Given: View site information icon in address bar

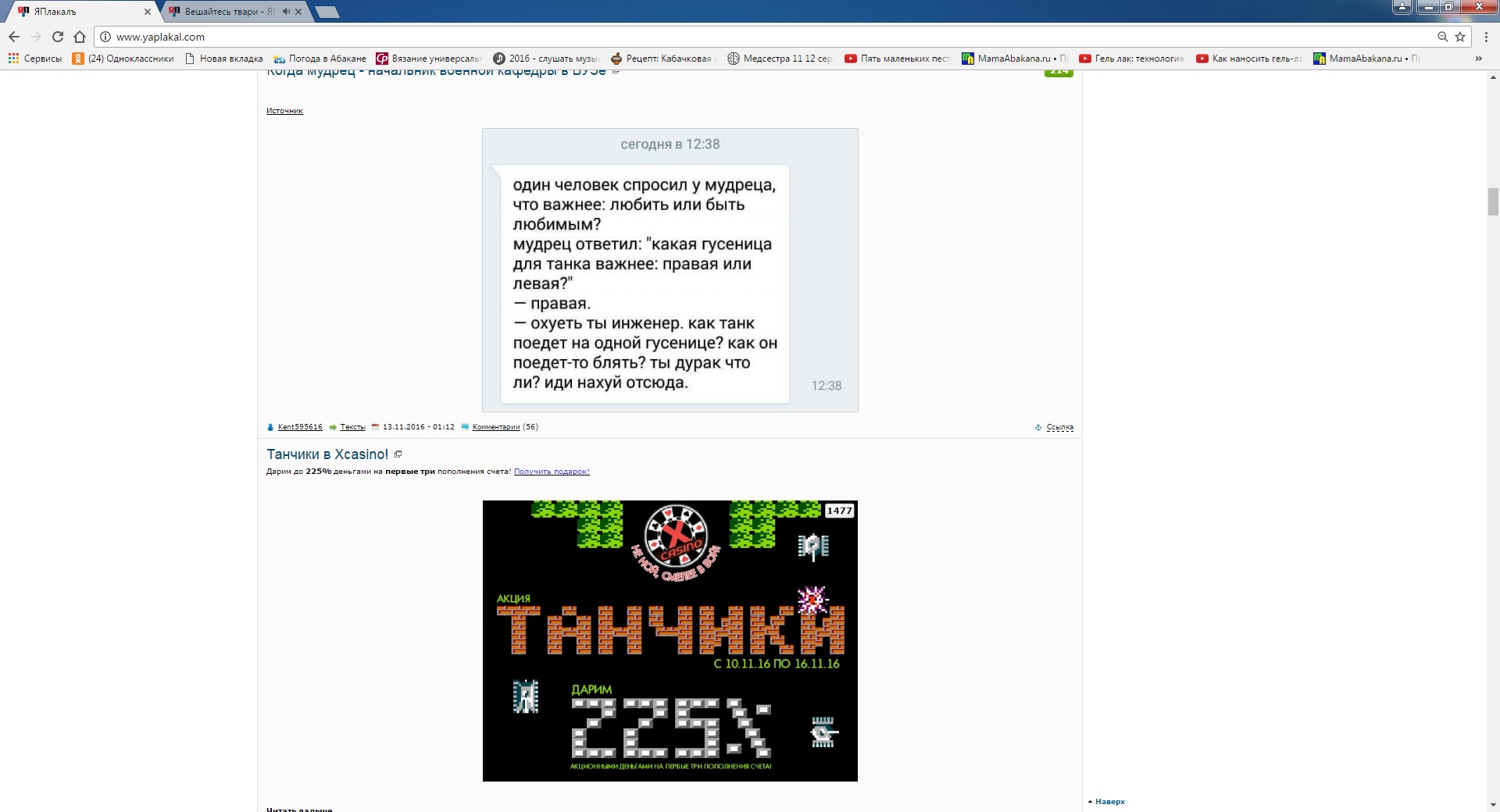Looking at the screenshot, I should click(x=105, y=37).
